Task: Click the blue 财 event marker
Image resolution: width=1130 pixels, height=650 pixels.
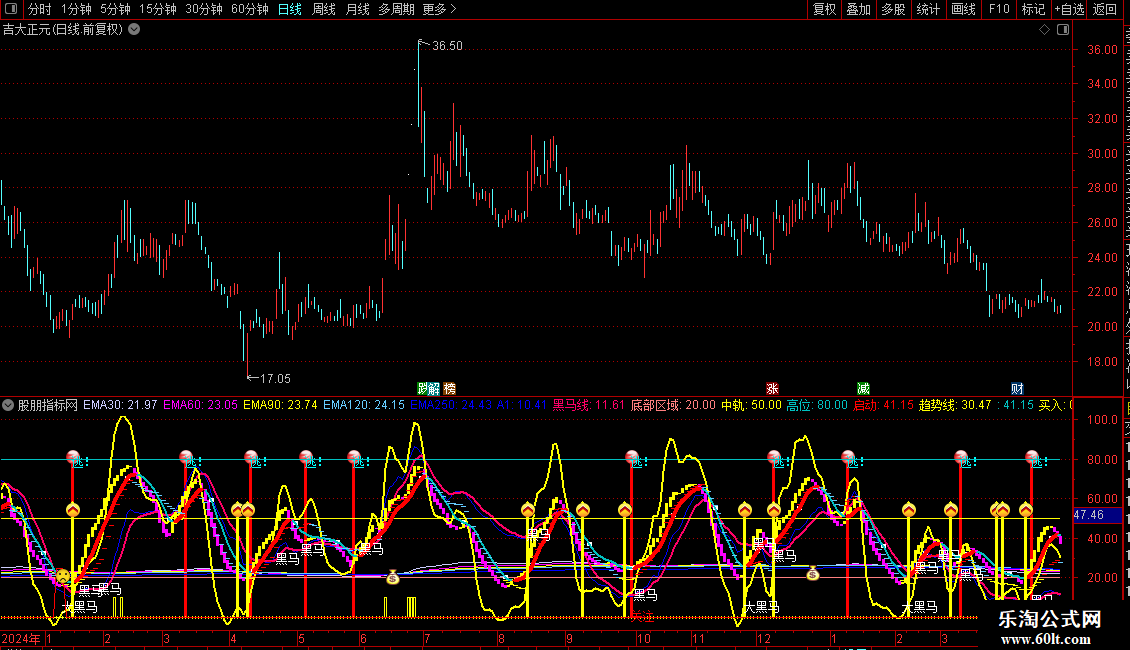Action: pyautogui.click(x=1018, y=389)
